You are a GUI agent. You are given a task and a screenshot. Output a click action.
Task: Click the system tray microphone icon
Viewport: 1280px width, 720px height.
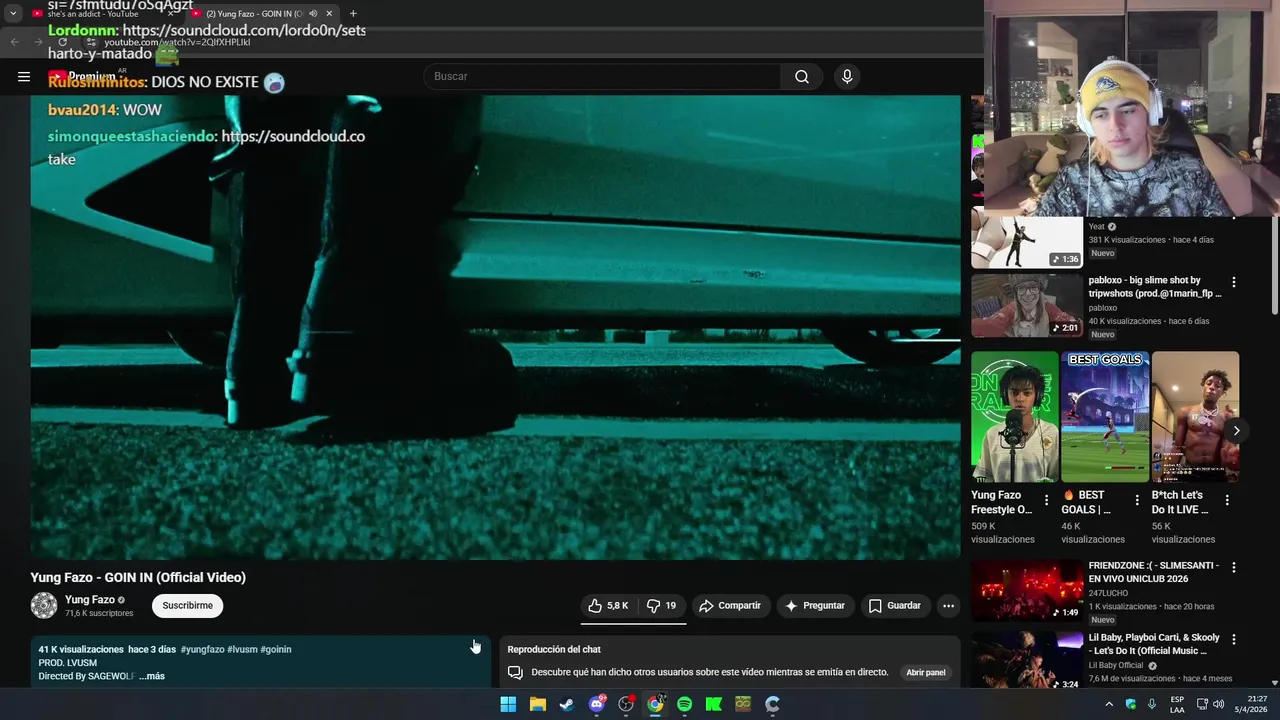tap(1151, 704)
